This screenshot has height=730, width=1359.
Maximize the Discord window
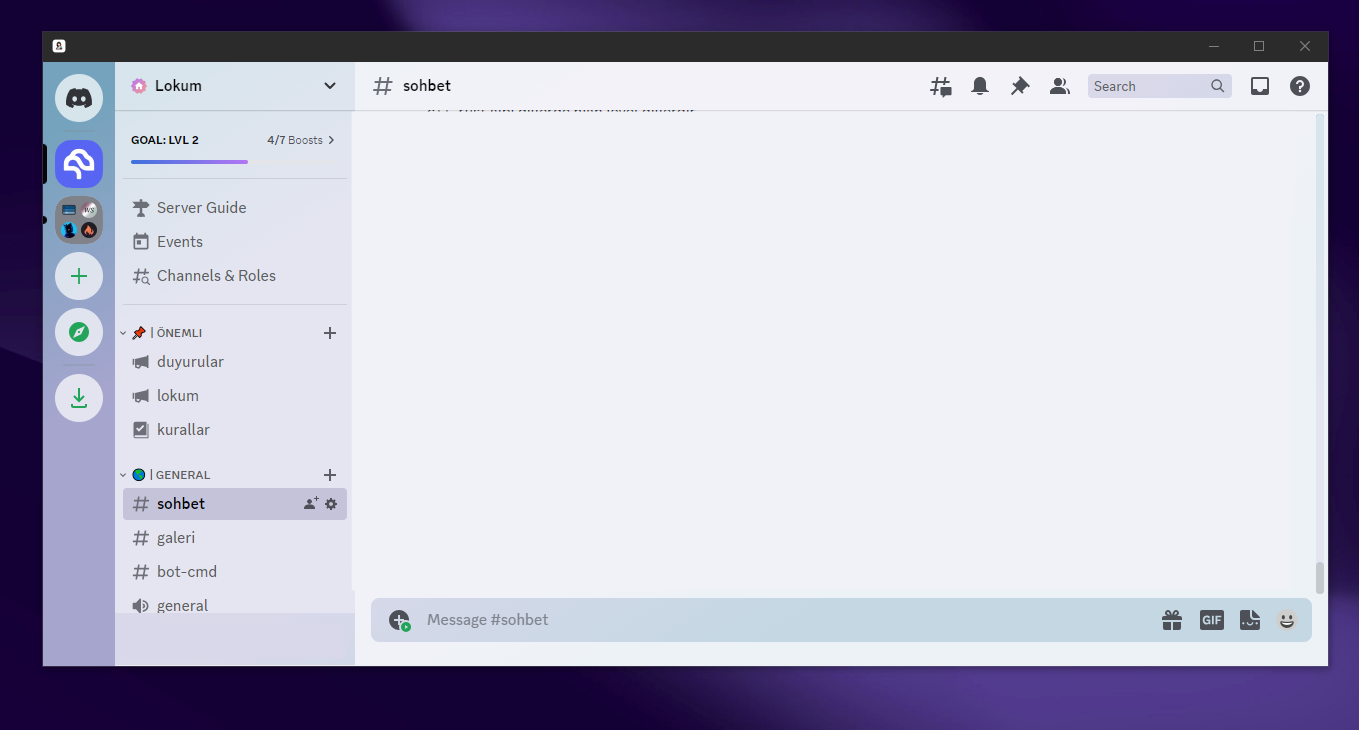1259,46
